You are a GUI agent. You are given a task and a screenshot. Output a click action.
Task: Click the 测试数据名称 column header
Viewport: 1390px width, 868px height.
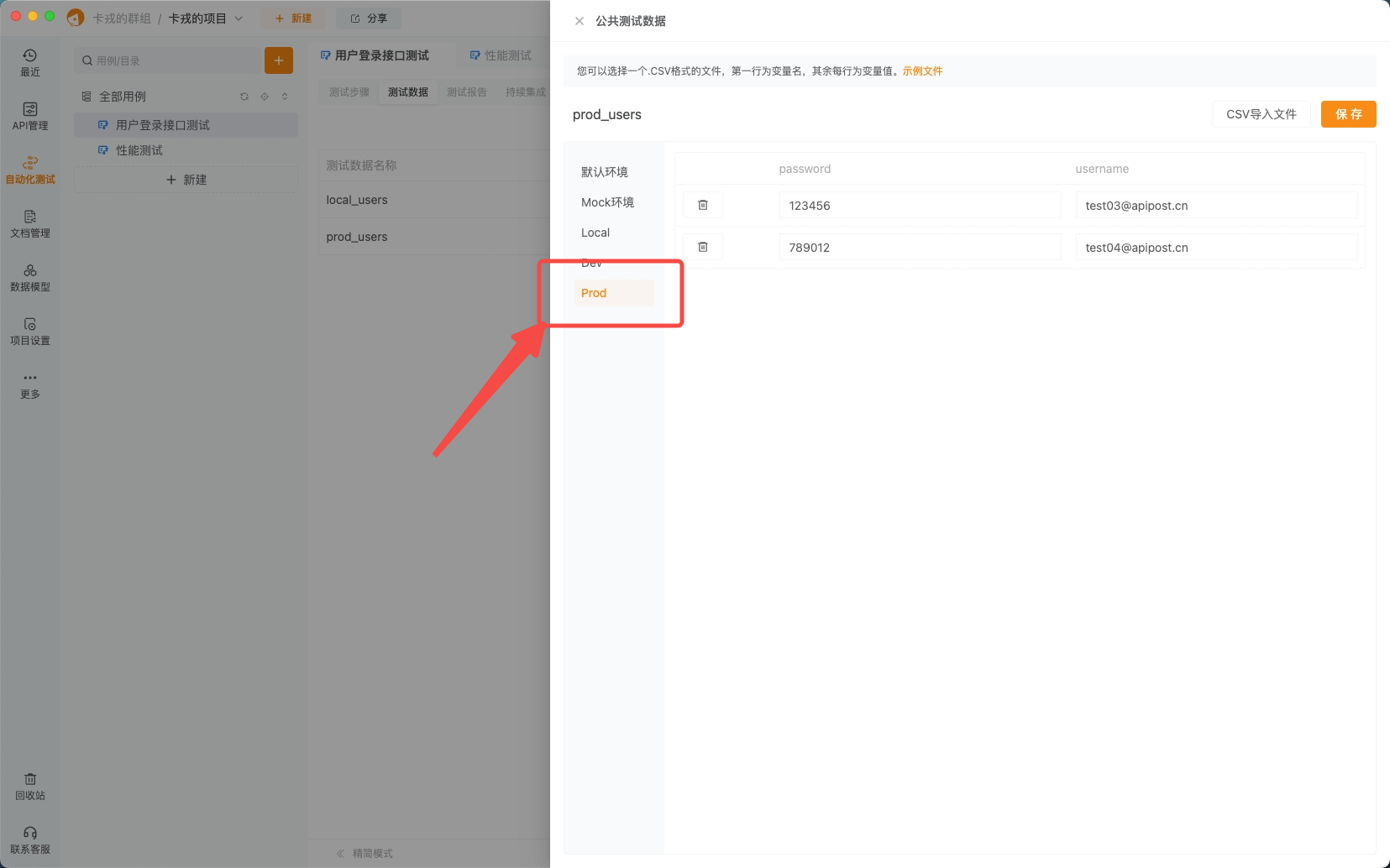361,165
